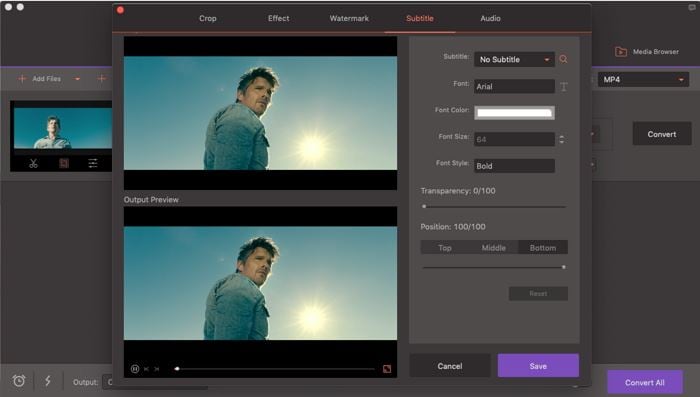Open the Effect tab
The height and width of the screenshot is (397, 700).
coord(279,18)
